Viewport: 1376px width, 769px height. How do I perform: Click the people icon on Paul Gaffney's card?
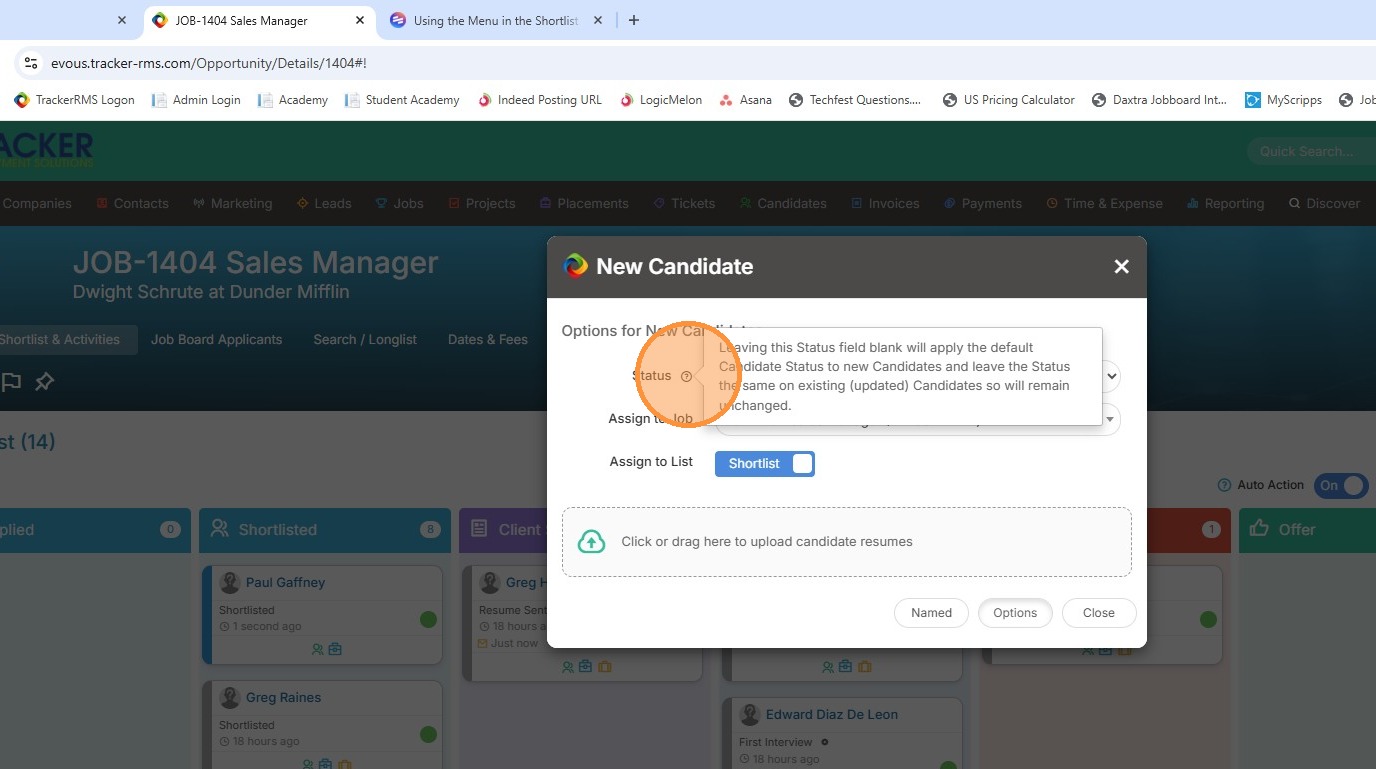317,649
